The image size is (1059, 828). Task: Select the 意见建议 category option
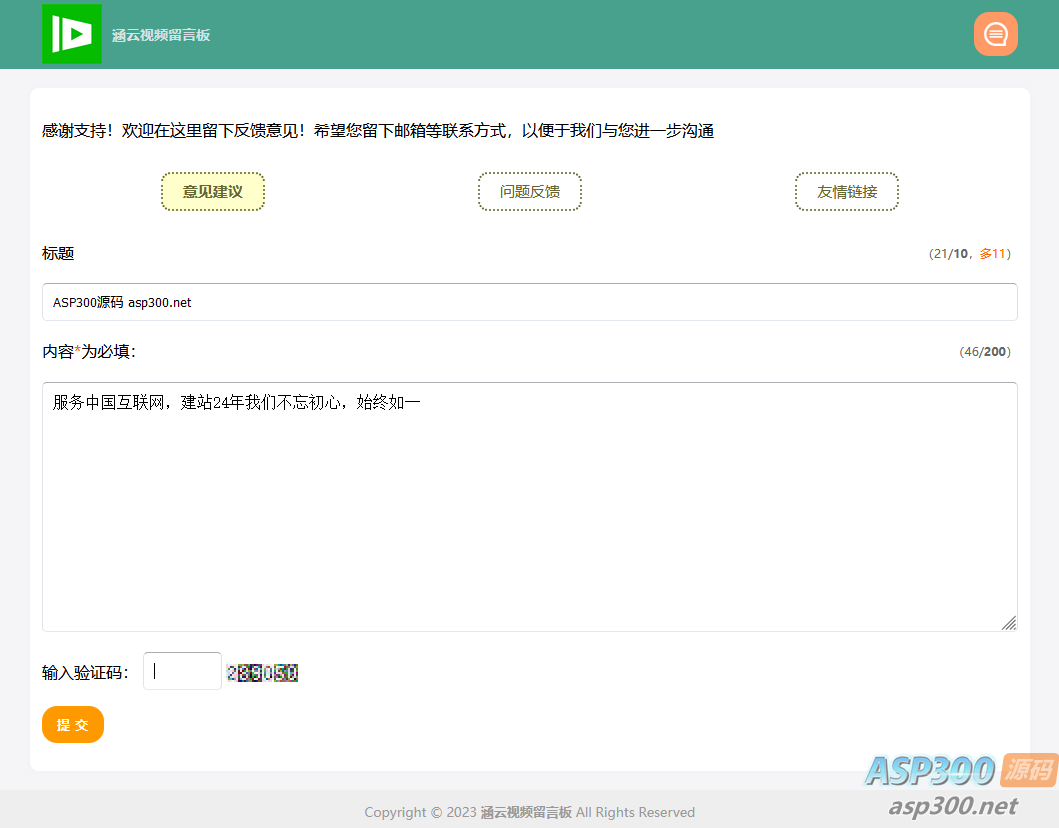[x=213, y=192]
